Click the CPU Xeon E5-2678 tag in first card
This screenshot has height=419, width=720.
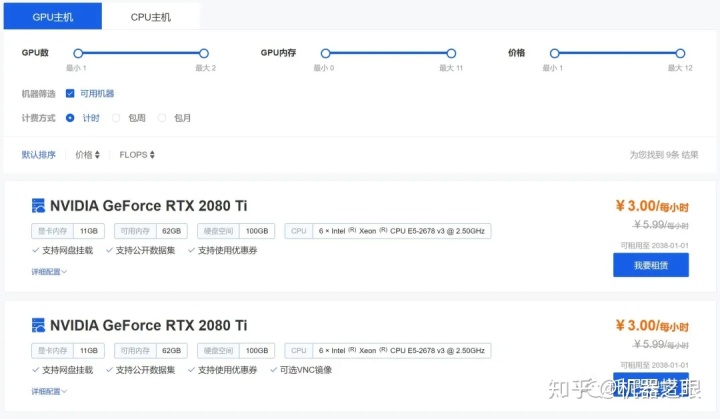point(388,231)
